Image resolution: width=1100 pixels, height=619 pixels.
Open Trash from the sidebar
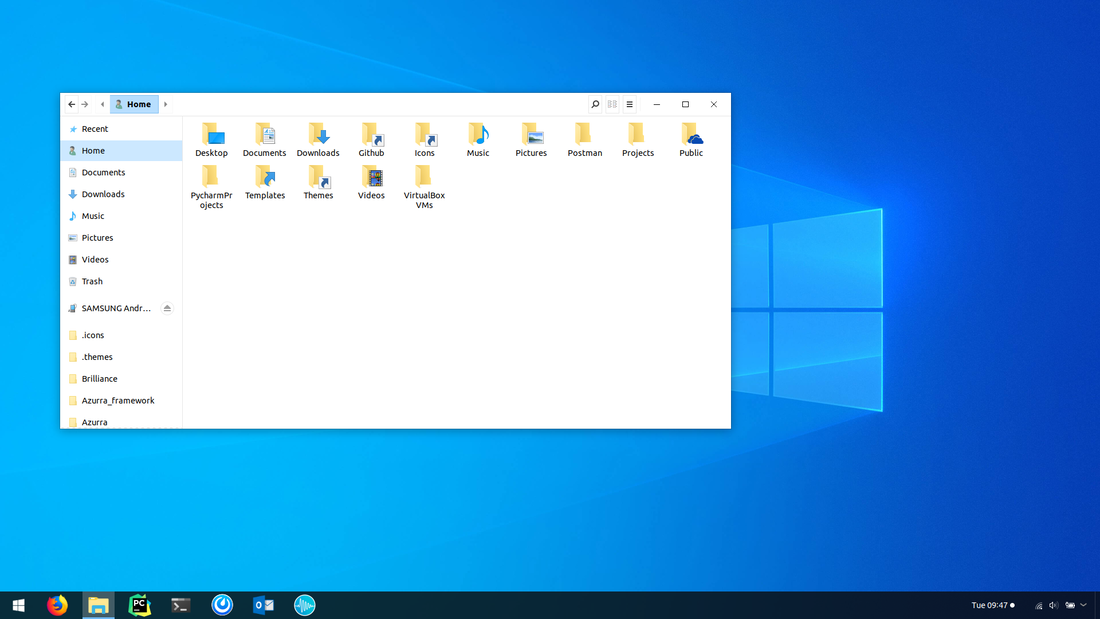pyautogui.click(x=92, y=281)
